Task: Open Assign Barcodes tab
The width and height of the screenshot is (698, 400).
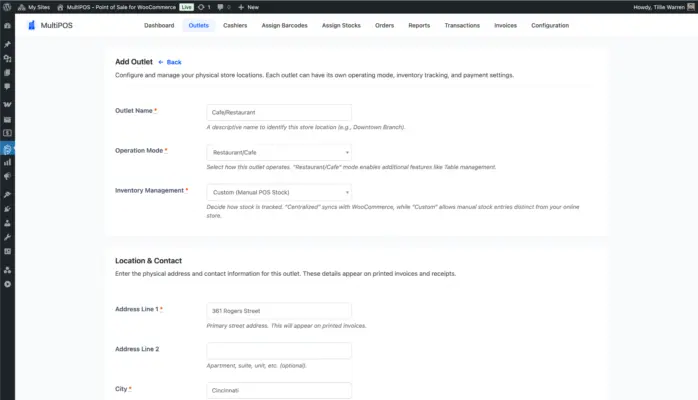Action: [284, 25]
